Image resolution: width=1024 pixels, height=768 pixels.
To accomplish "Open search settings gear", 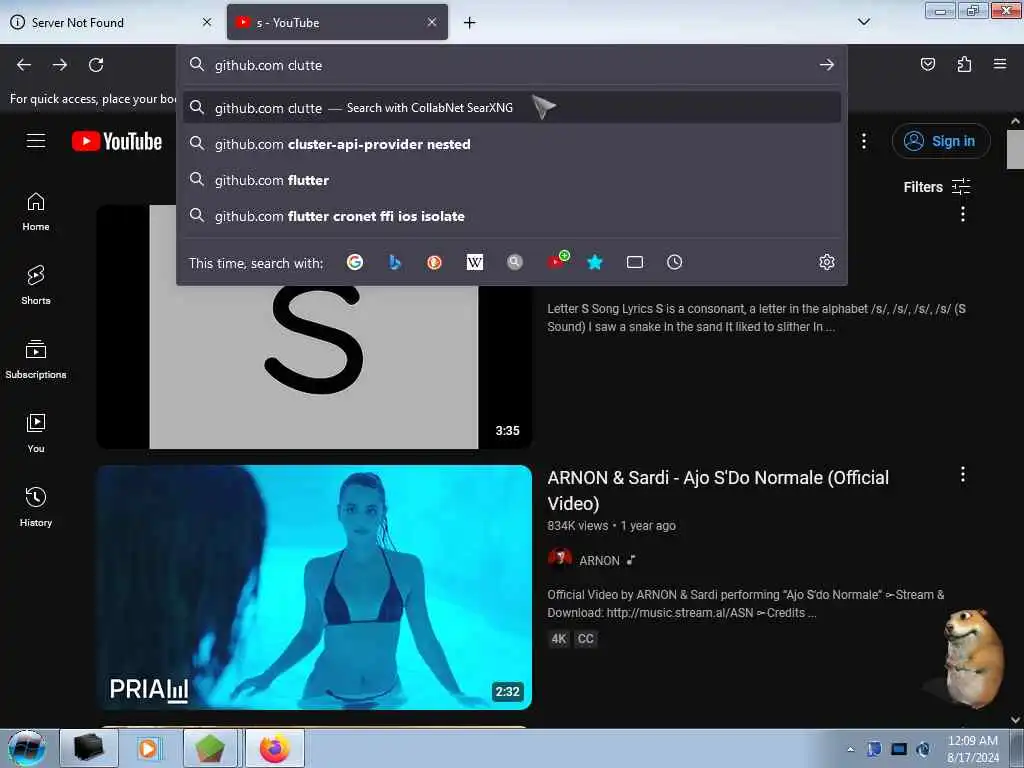I will 827,263.
